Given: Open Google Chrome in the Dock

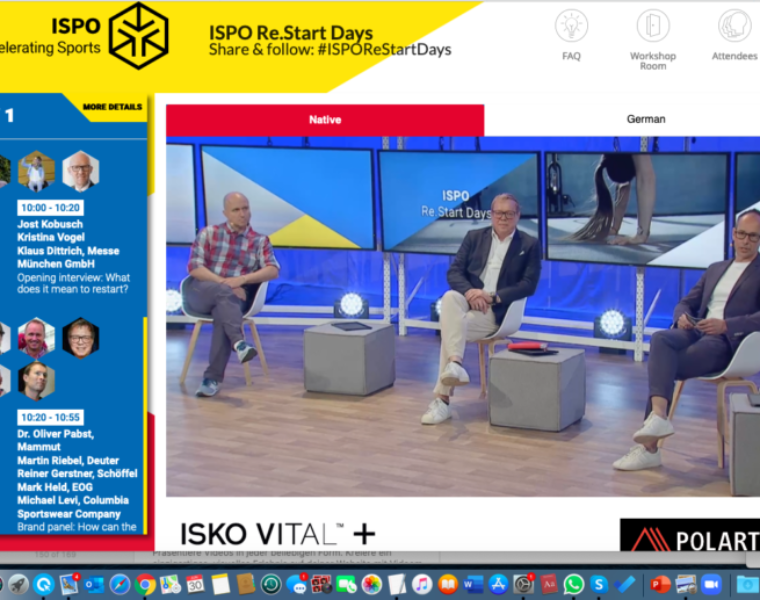Looking at the screenshot, I should (x=145, y=584).
